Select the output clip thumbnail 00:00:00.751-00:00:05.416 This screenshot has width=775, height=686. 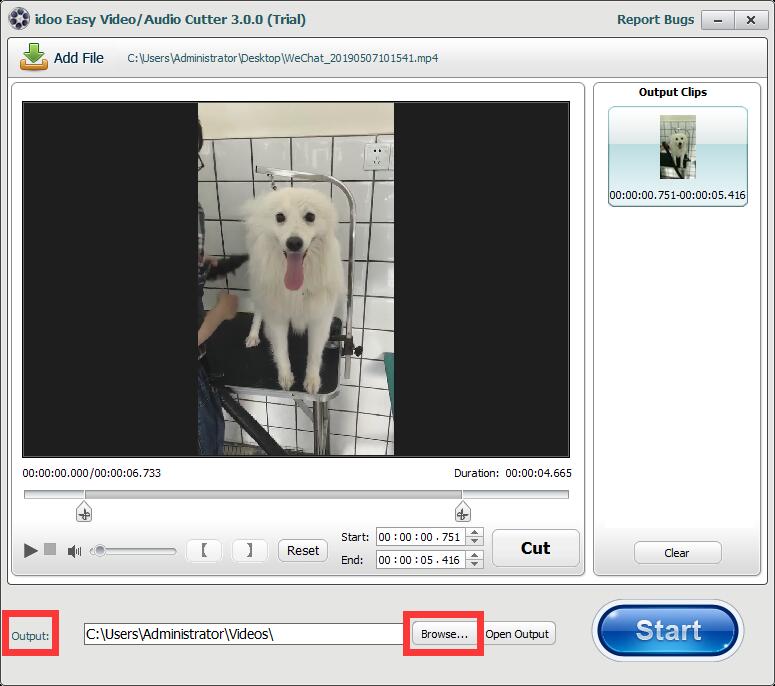click(x=678, y=156)
